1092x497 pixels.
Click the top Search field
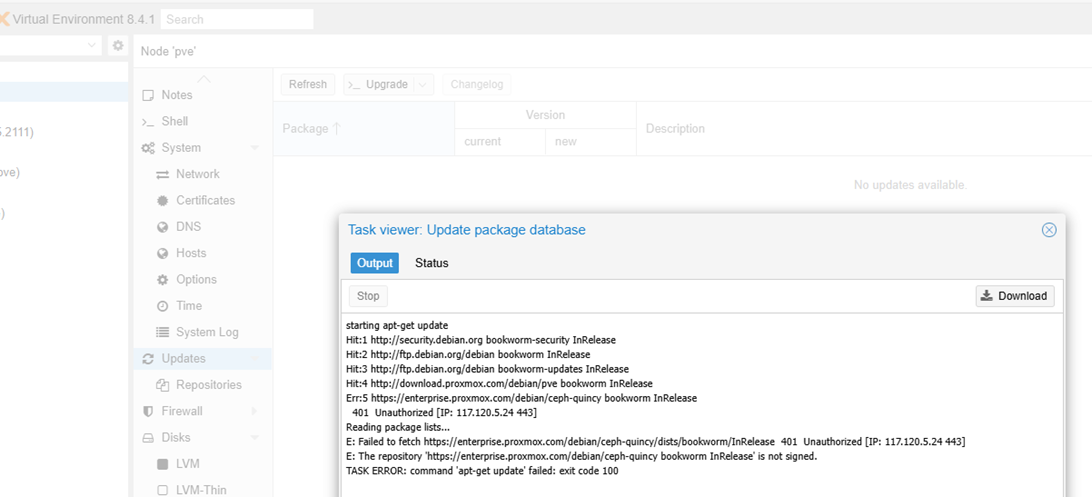click(237, 19)
